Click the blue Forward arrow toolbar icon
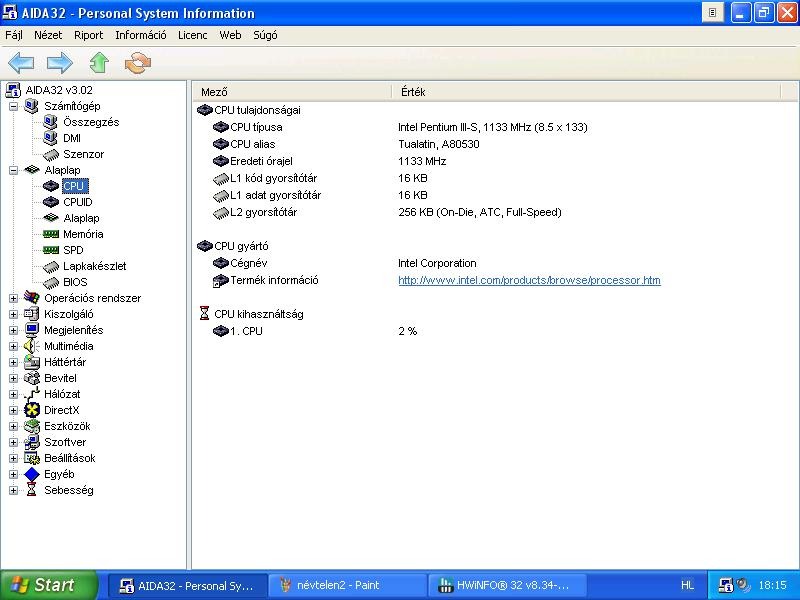800x600 pixels. click(x=60, y=63)
